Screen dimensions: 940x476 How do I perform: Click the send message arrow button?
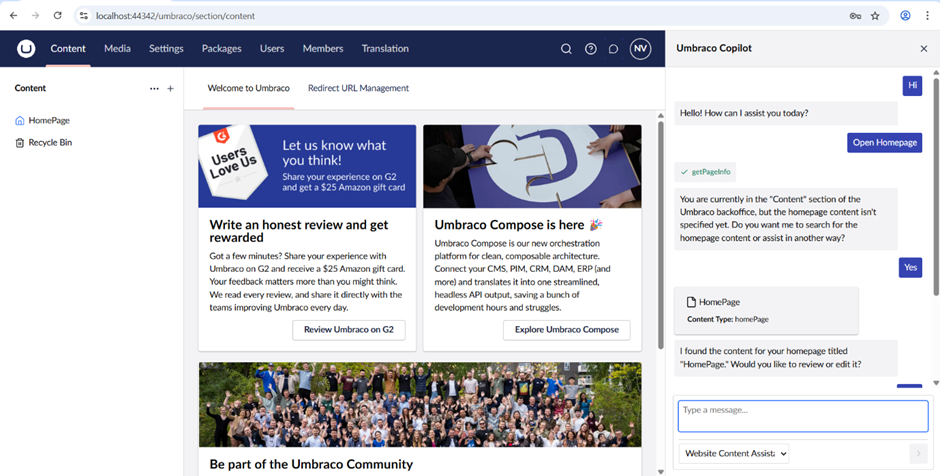point(918,453)
